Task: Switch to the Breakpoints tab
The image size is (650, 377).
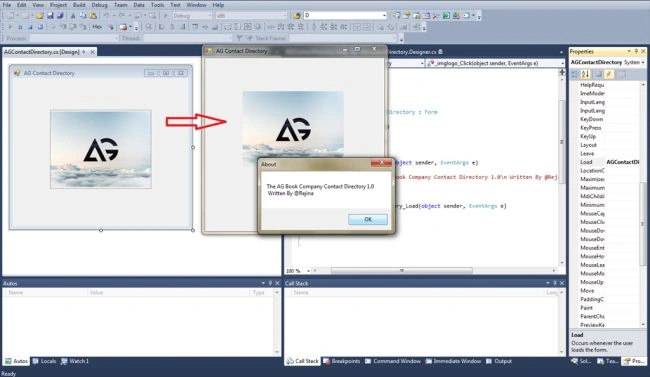Action: coord(342,361)
